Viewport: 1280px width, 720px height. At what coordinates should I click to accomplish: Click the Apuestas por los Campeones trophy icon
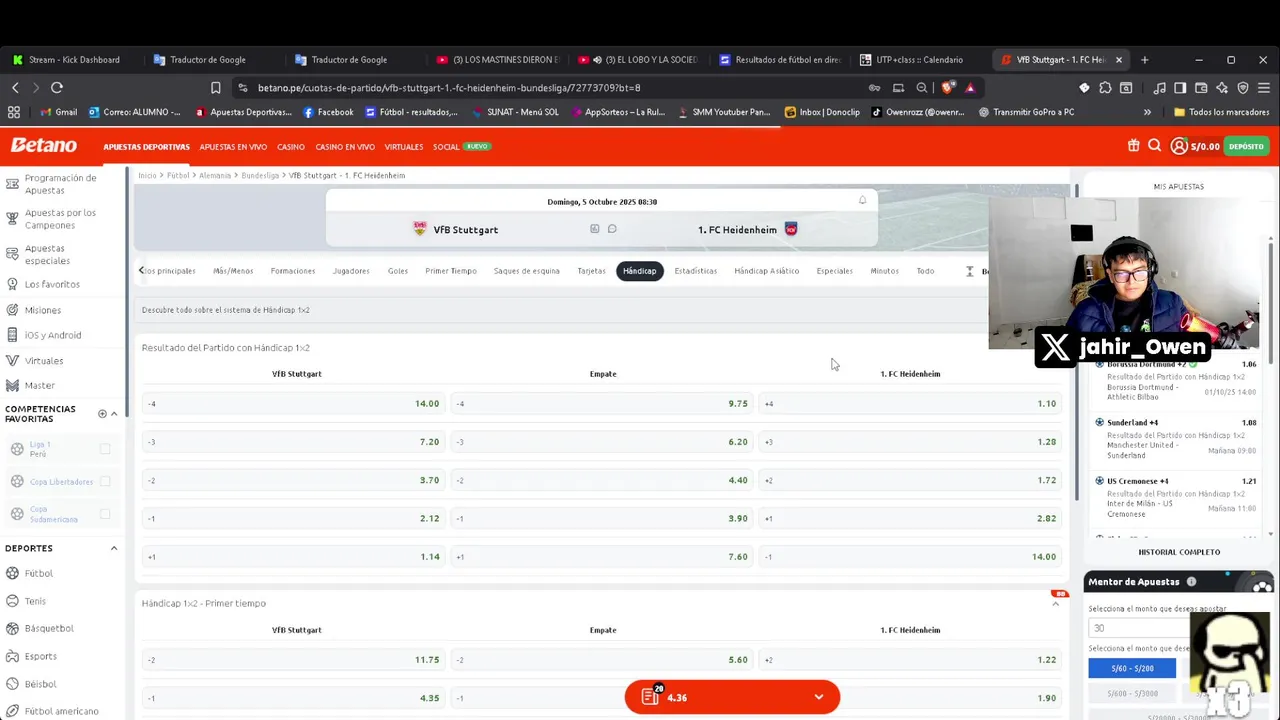[x=12, y=218]
